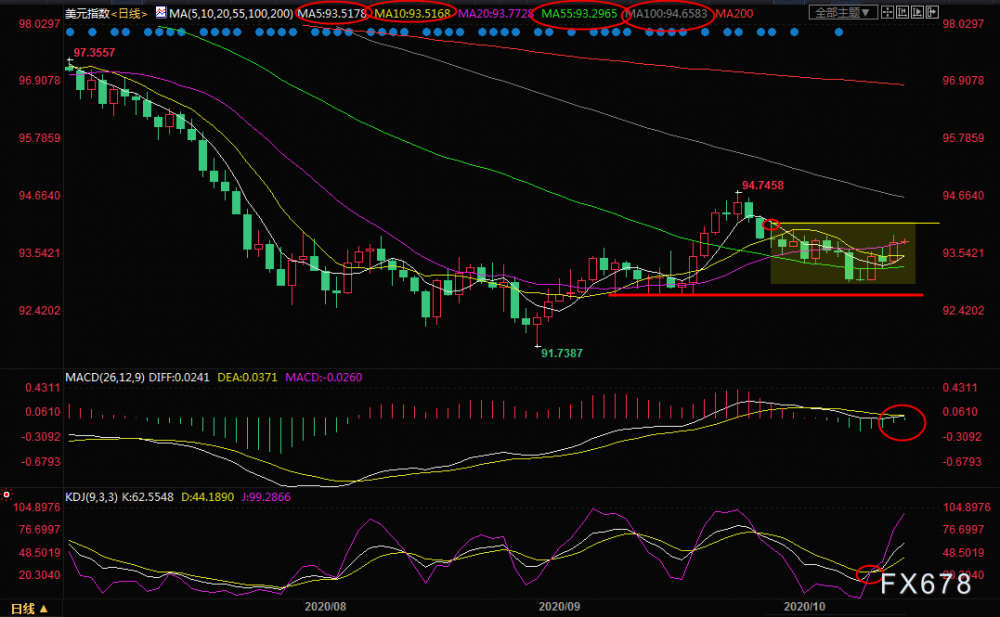Click the 2020/10 date marker on timeline
Screen dimensions: 1000x617
[x=804, y=606]
